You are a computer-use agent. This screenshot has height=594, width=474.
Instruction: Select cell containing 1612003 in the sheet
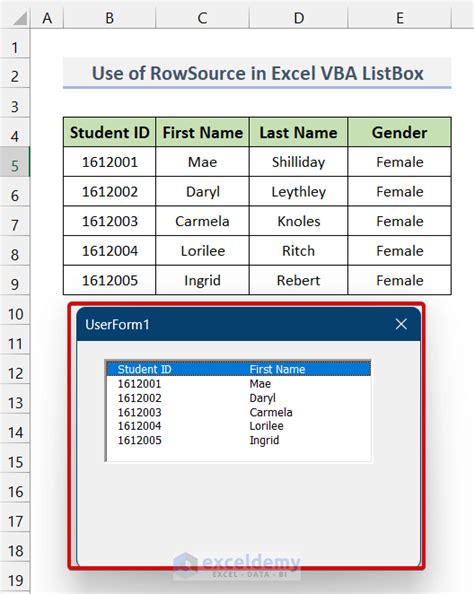click(x=110, y=221)
